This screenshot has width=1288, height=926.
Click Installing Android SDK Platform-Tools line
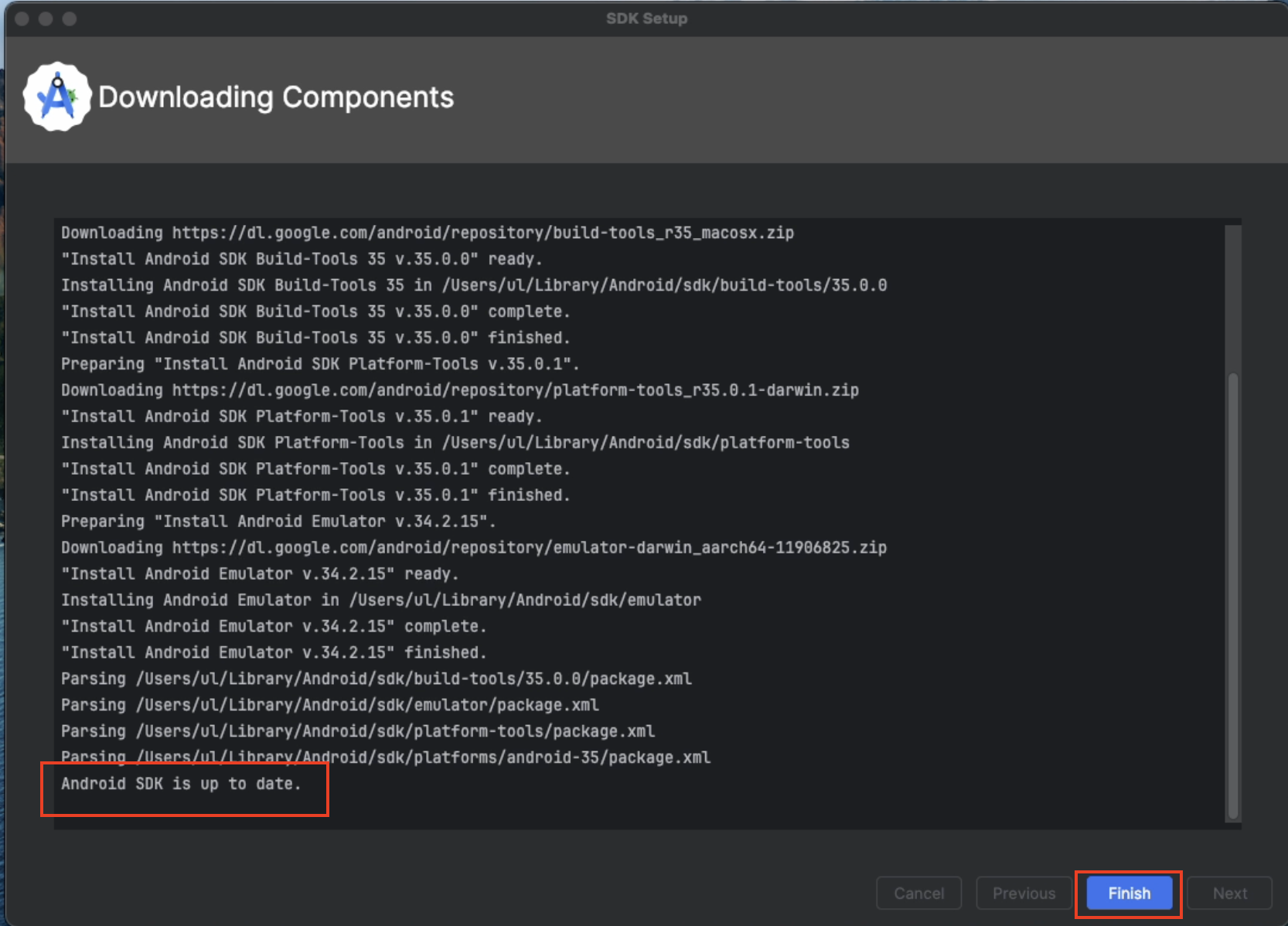click(x=455, y=443)
